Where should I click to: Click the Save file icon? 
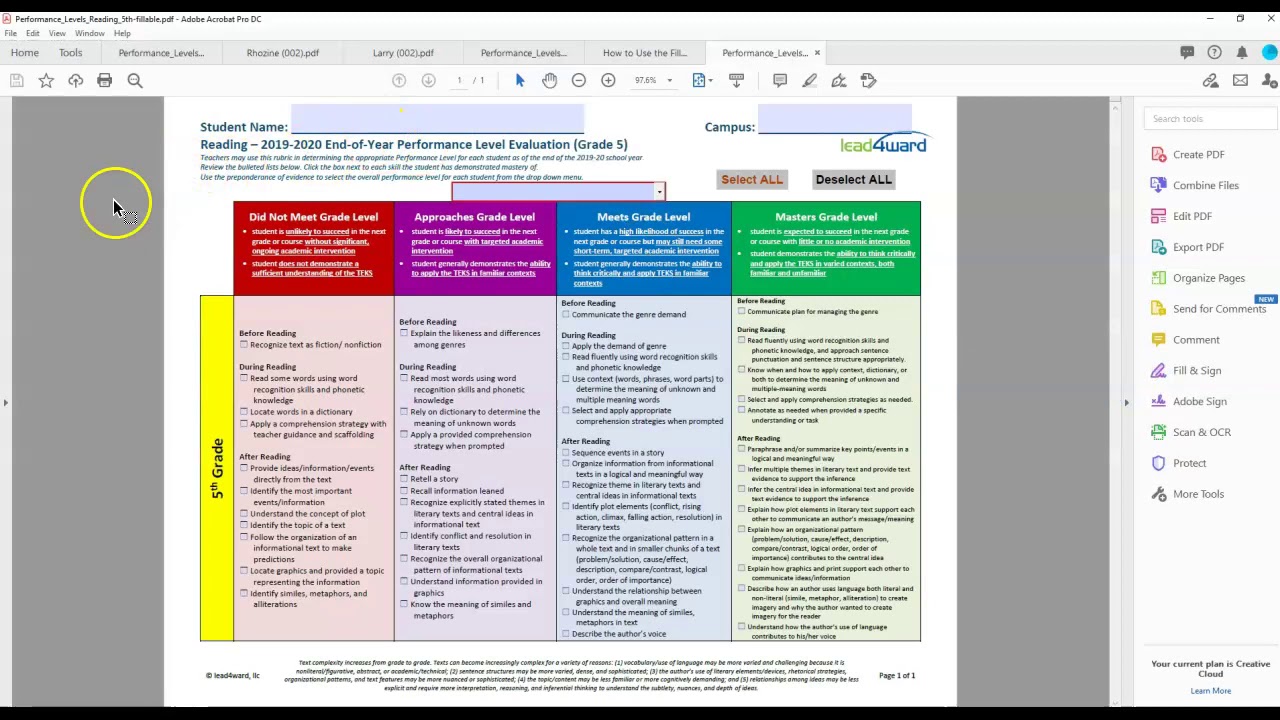17,80
